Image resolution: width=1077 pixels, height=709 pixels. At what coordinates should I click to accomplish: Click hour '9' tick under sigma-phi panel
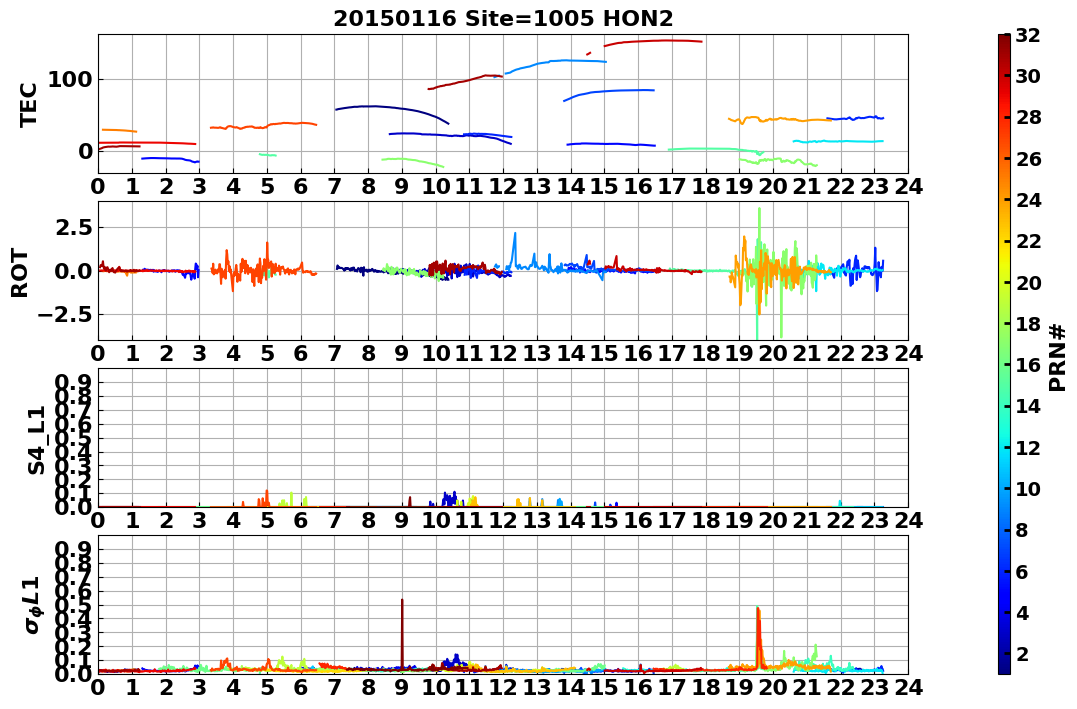click(402, 686)
